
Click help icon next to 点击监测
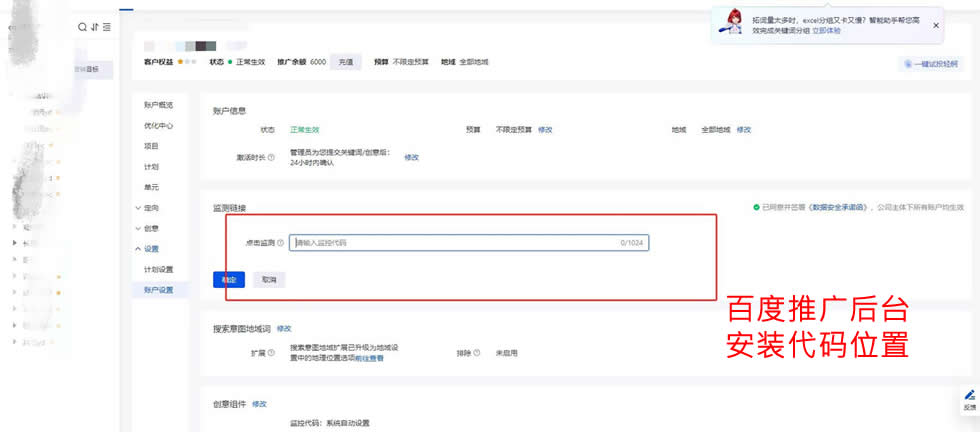281,243
